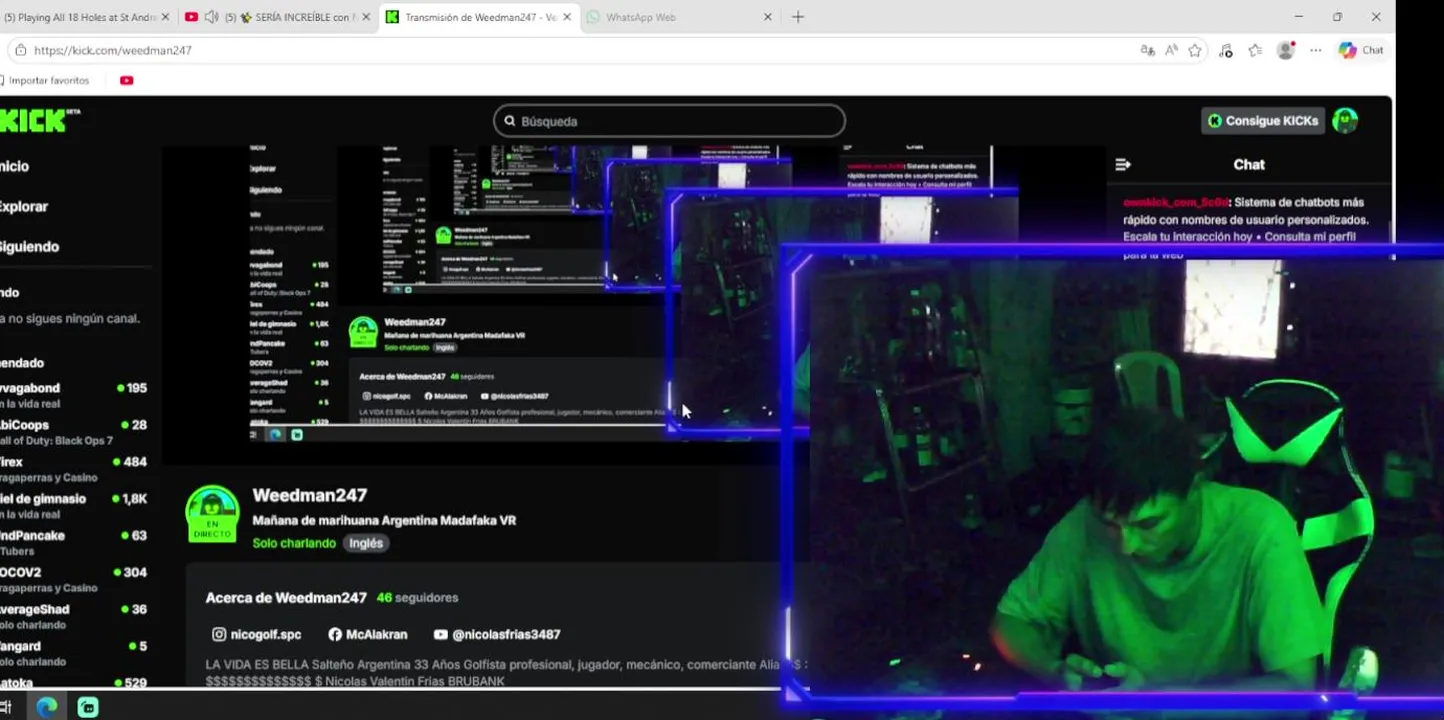Close the SERÍA INCREÍBLE tab
This screenshot has height=720, width=1444.
[x=367, y=17]
